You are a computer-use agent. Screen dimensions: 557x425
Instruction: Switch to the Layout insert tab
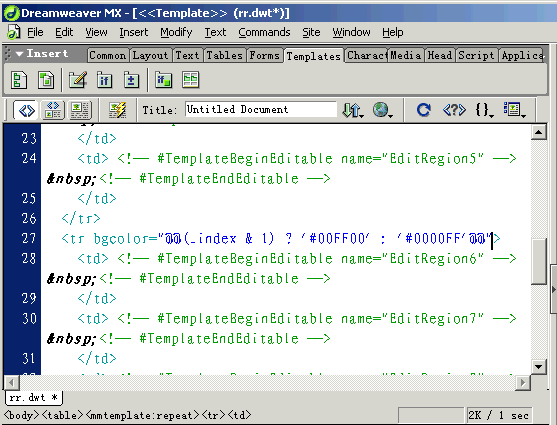click(150, 55)
